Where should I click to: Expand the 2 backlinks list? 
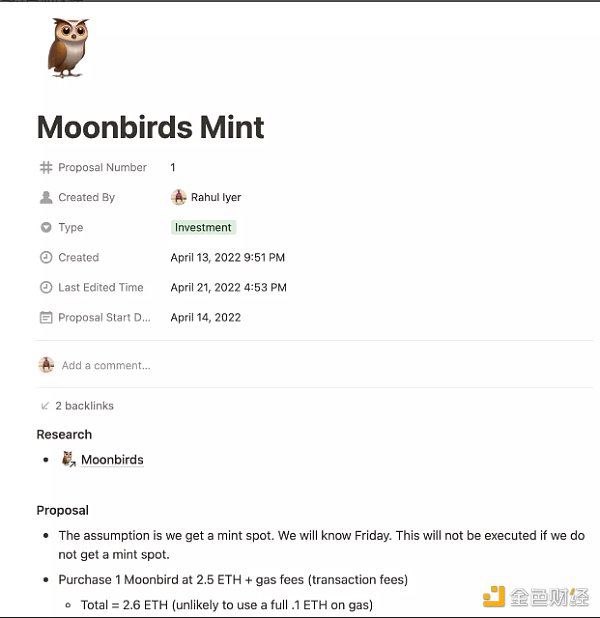coord(84,406)
